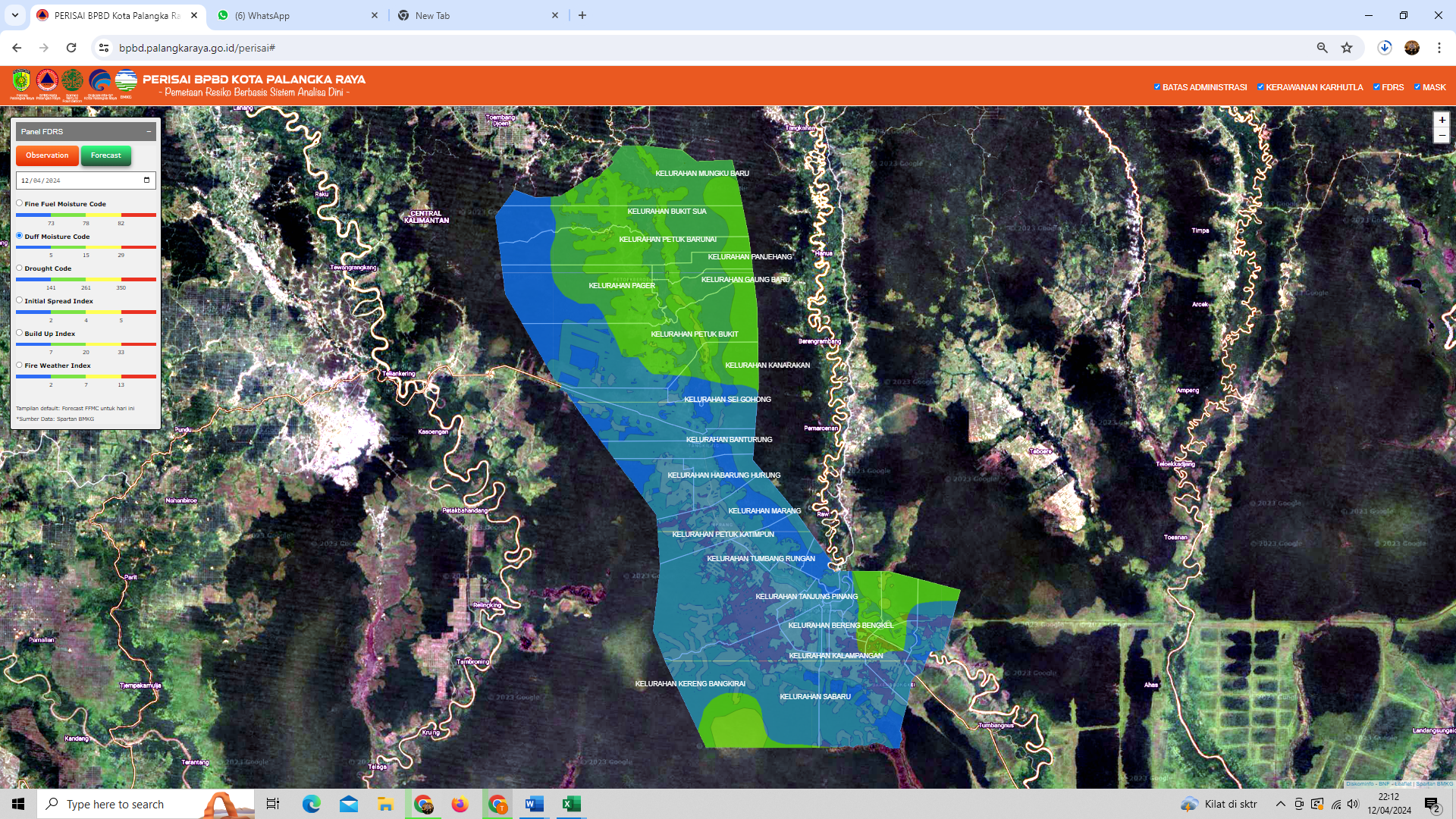
Task: Click KELURAHAN PETUK BUKIT map label
Action: coord(694,334)
